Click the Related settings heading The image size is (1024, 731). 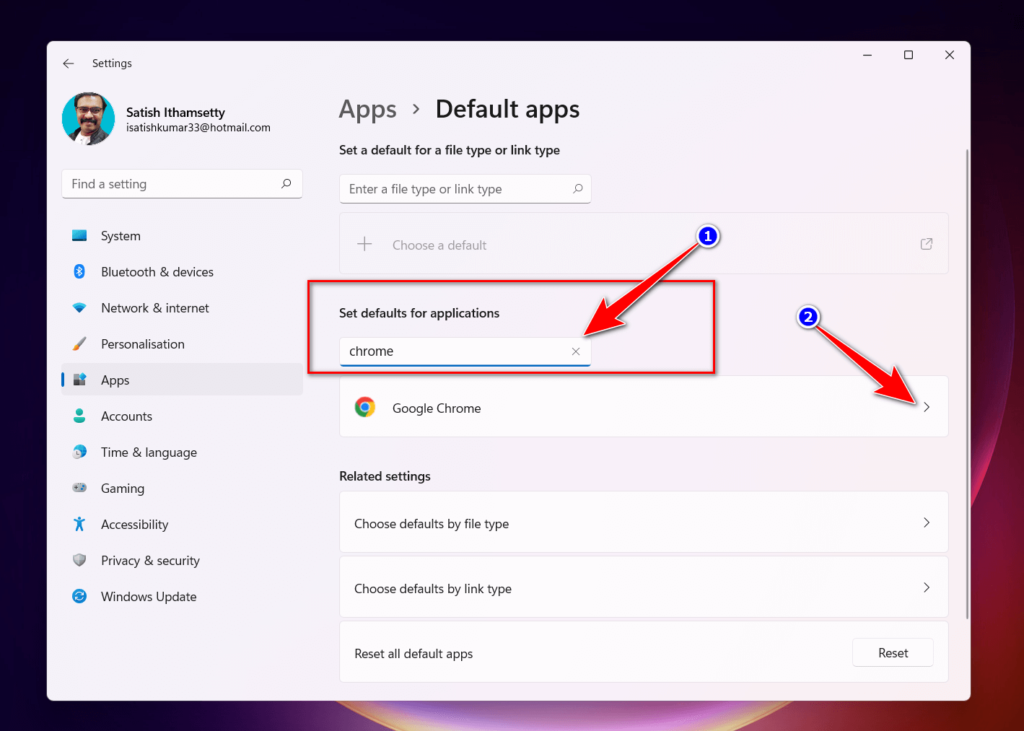click(x=385, y=476)
